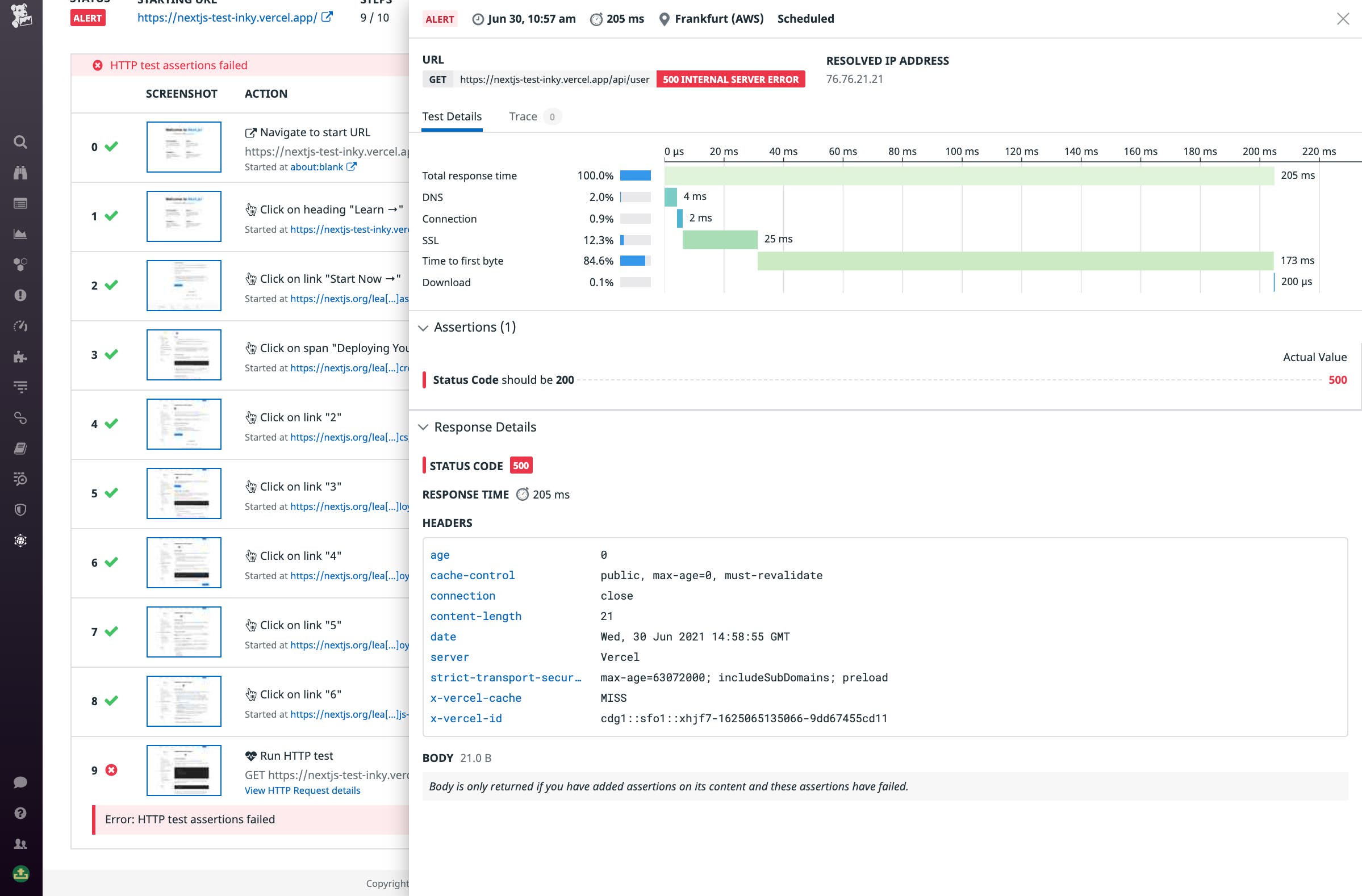Open the Logs filter icon
Screen dimensions: 1362x896
coord(20,387)
